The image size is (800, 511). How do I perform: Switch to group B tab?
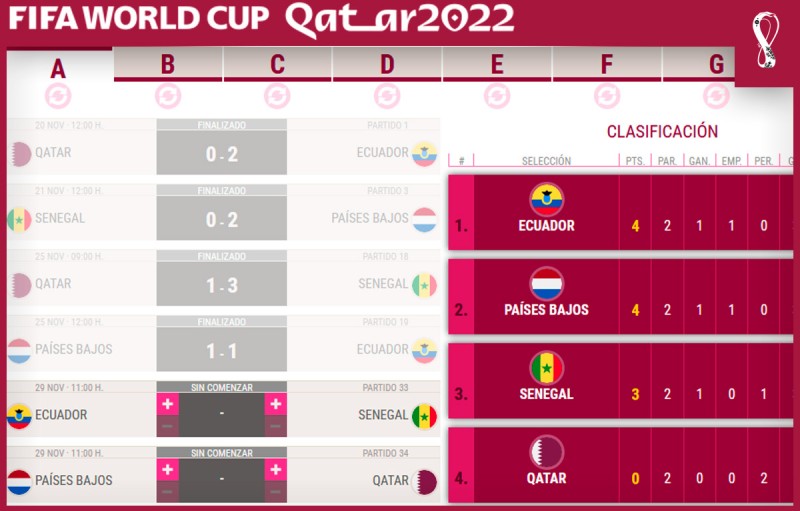[x=168, y=64]
